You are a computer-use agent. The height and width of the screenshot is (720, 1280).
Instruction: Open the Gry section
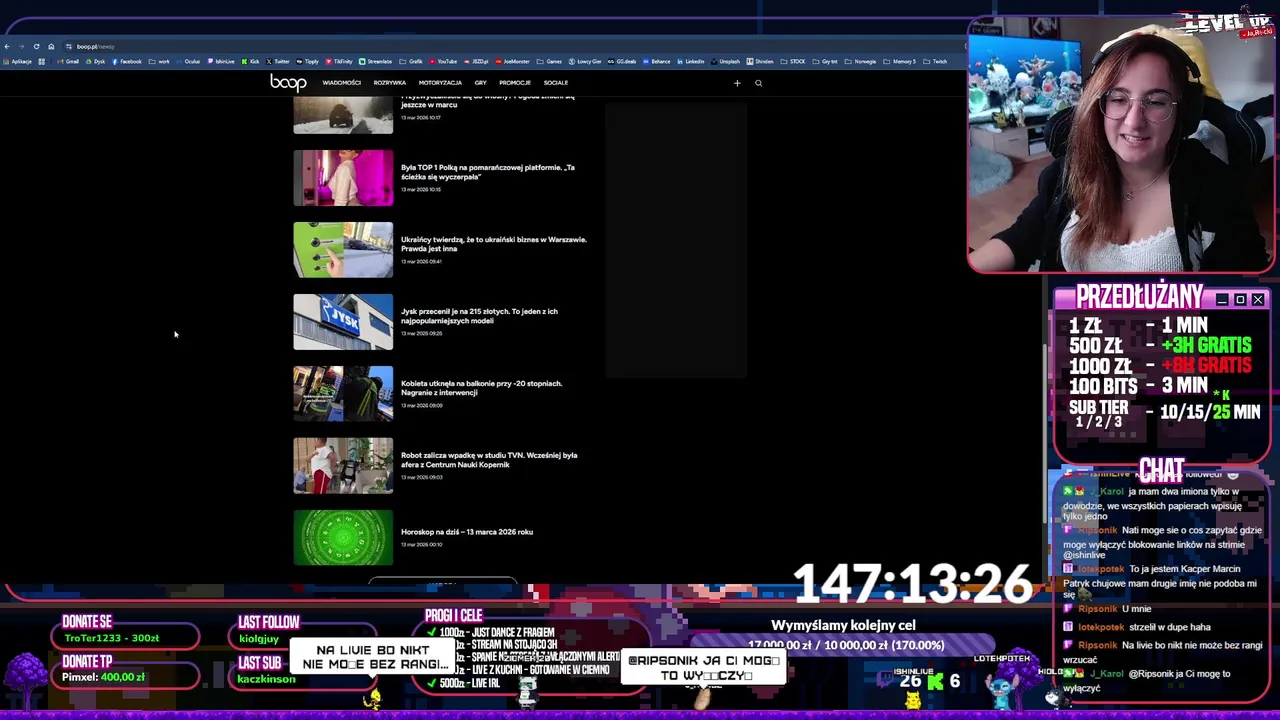coord(480,83)
